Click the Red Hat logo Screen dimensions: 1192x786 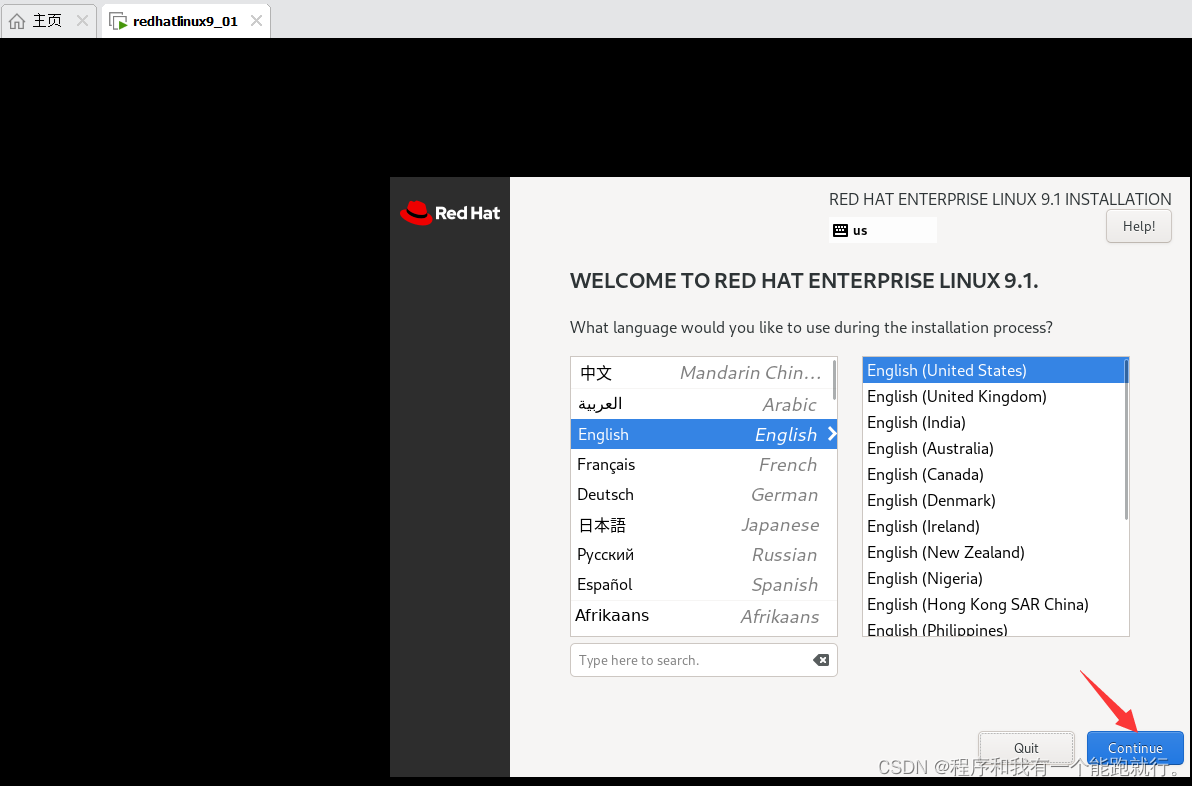[x=450, y=213]
